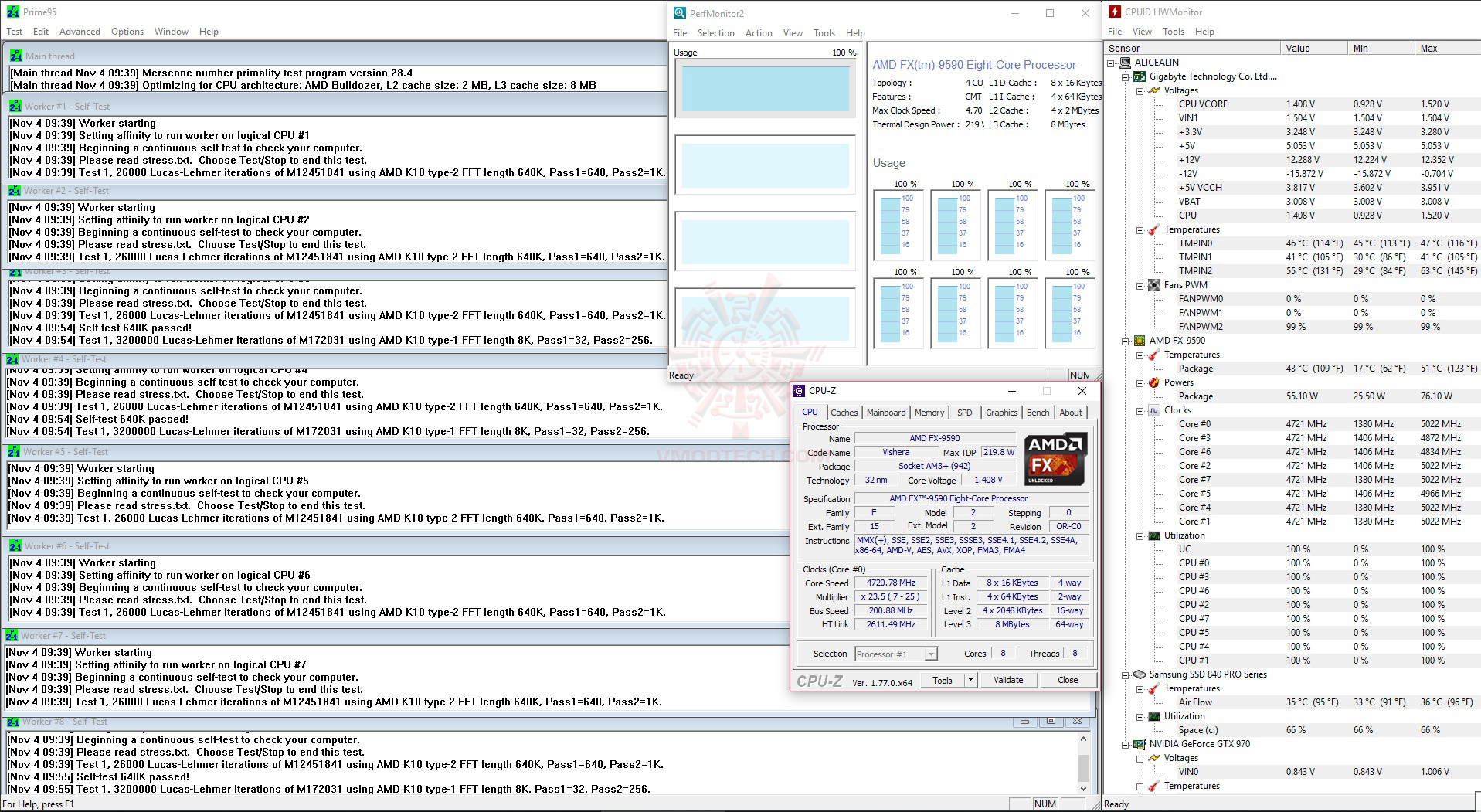Click the Voltages icon under Gigabyte sensors
The width and height of the screenshot is (1481, 812).
1155,90
